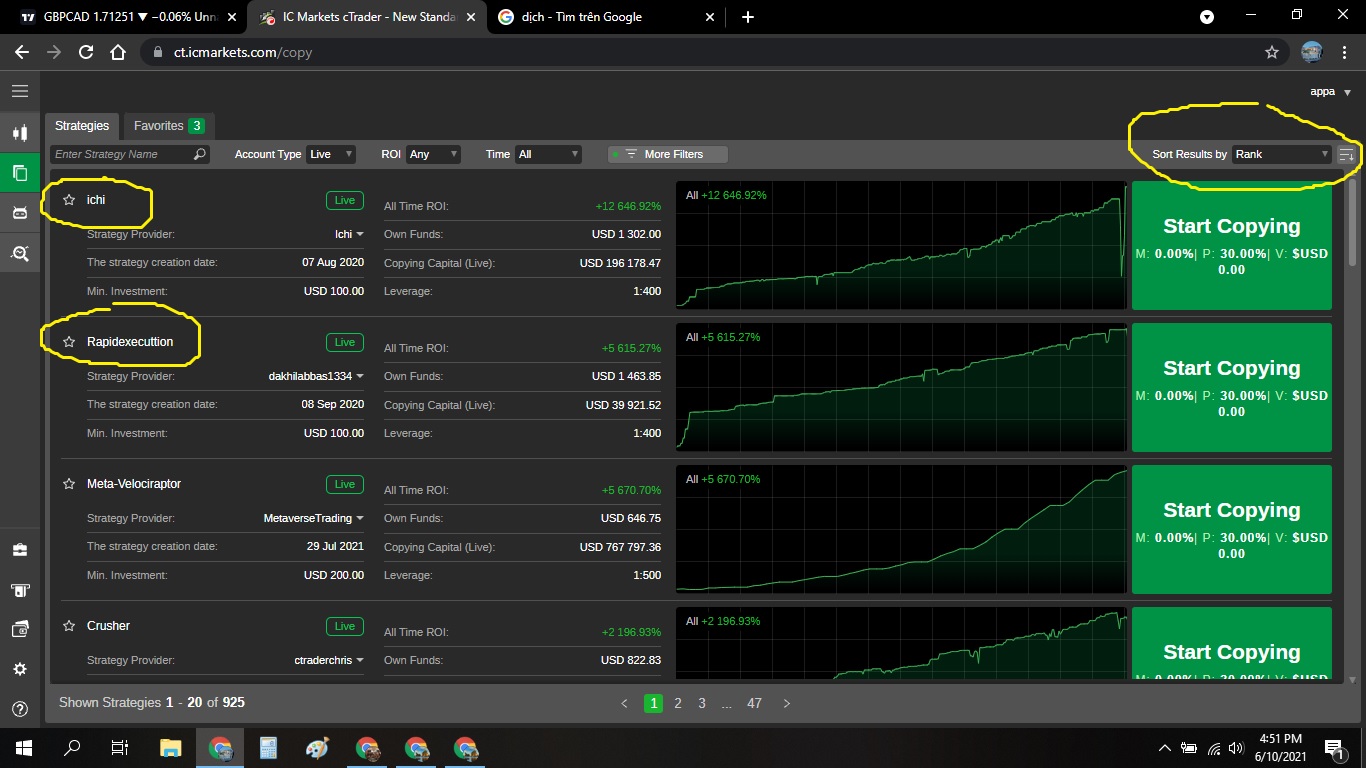
Task: Favorite the Meta-Velociraptor strategy star
Action: point(69,484)
